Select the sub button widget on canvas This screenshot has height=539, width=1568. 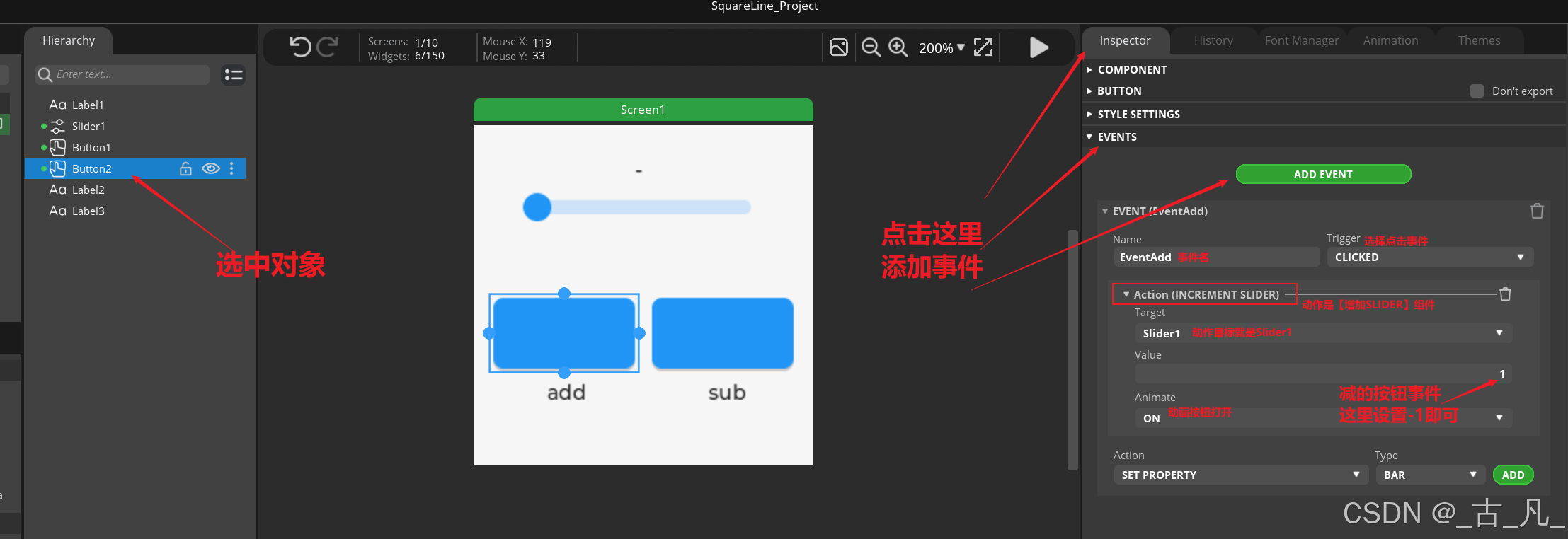[722, 333]
